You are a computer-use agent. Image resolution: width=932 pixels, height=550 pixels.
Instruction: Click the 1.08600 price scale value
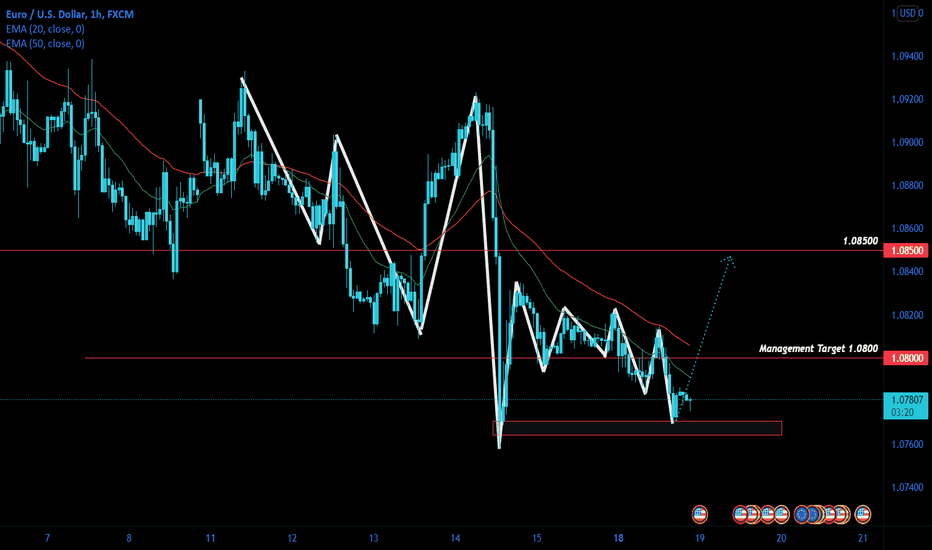[907, 228]
